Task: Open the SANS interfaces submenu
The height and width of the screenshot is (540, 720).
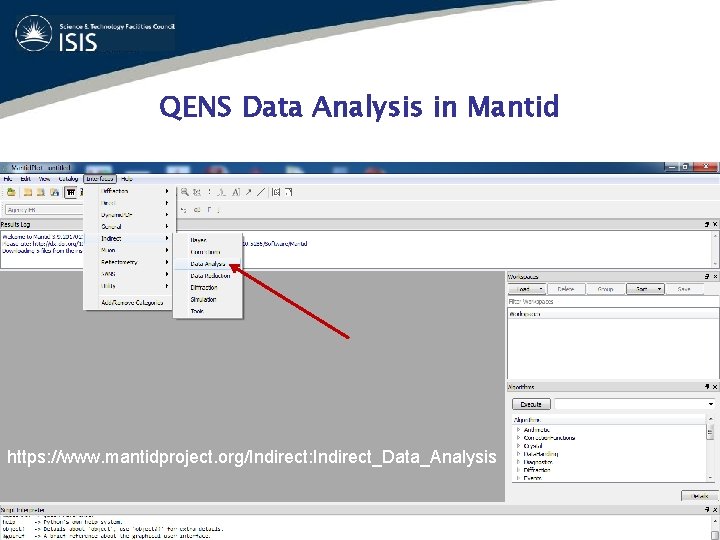Action: coord(130,274)
